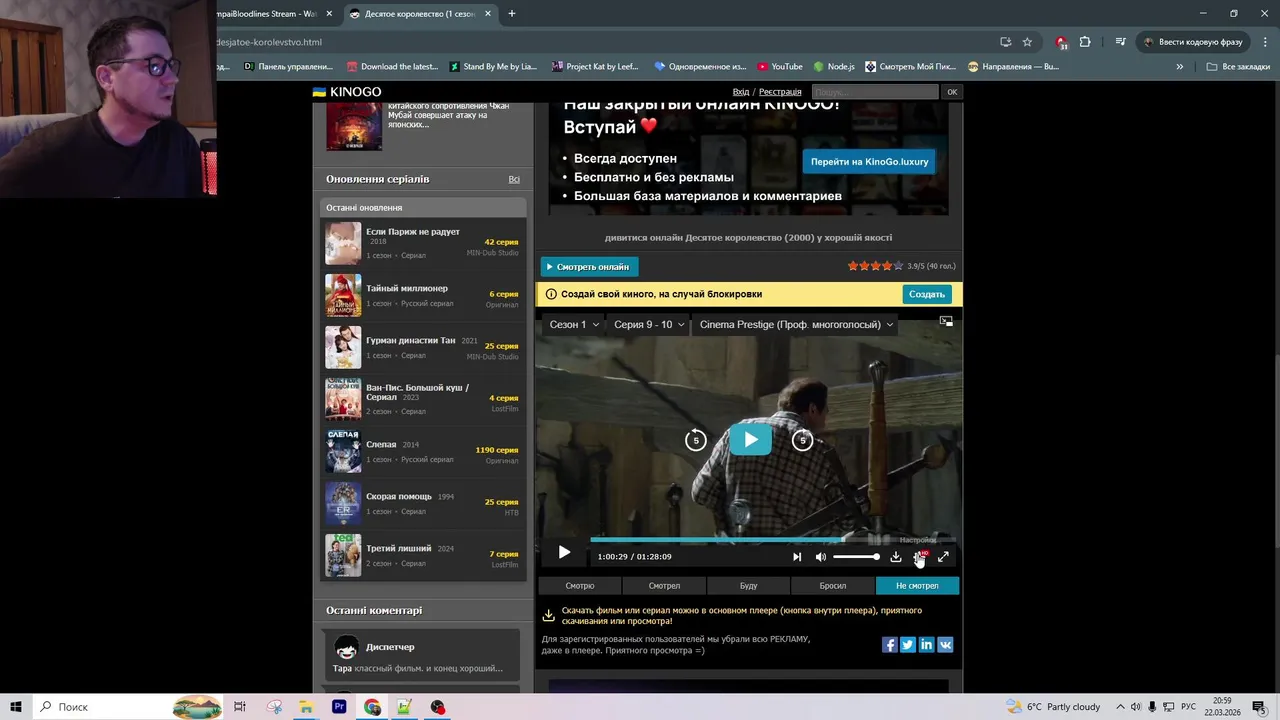This screenshot has width=1280, height=720.
Task: Choose the Бросил status tab
Action: (833, 586)
